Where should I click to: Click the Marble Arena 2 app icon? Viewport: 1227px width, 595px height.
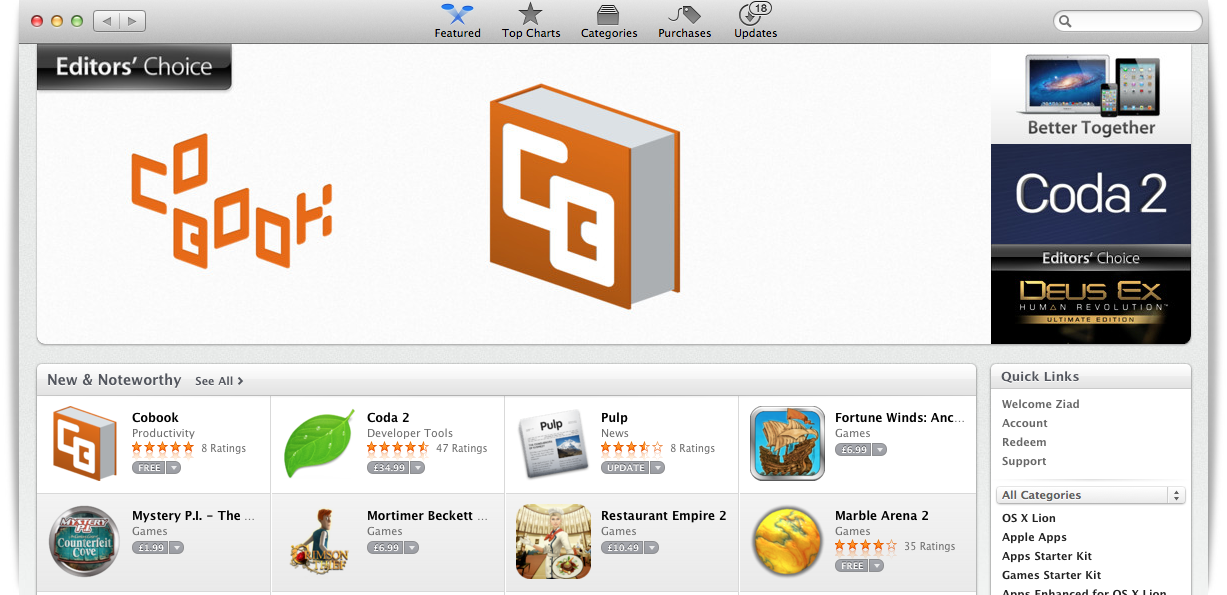point(788,541)
